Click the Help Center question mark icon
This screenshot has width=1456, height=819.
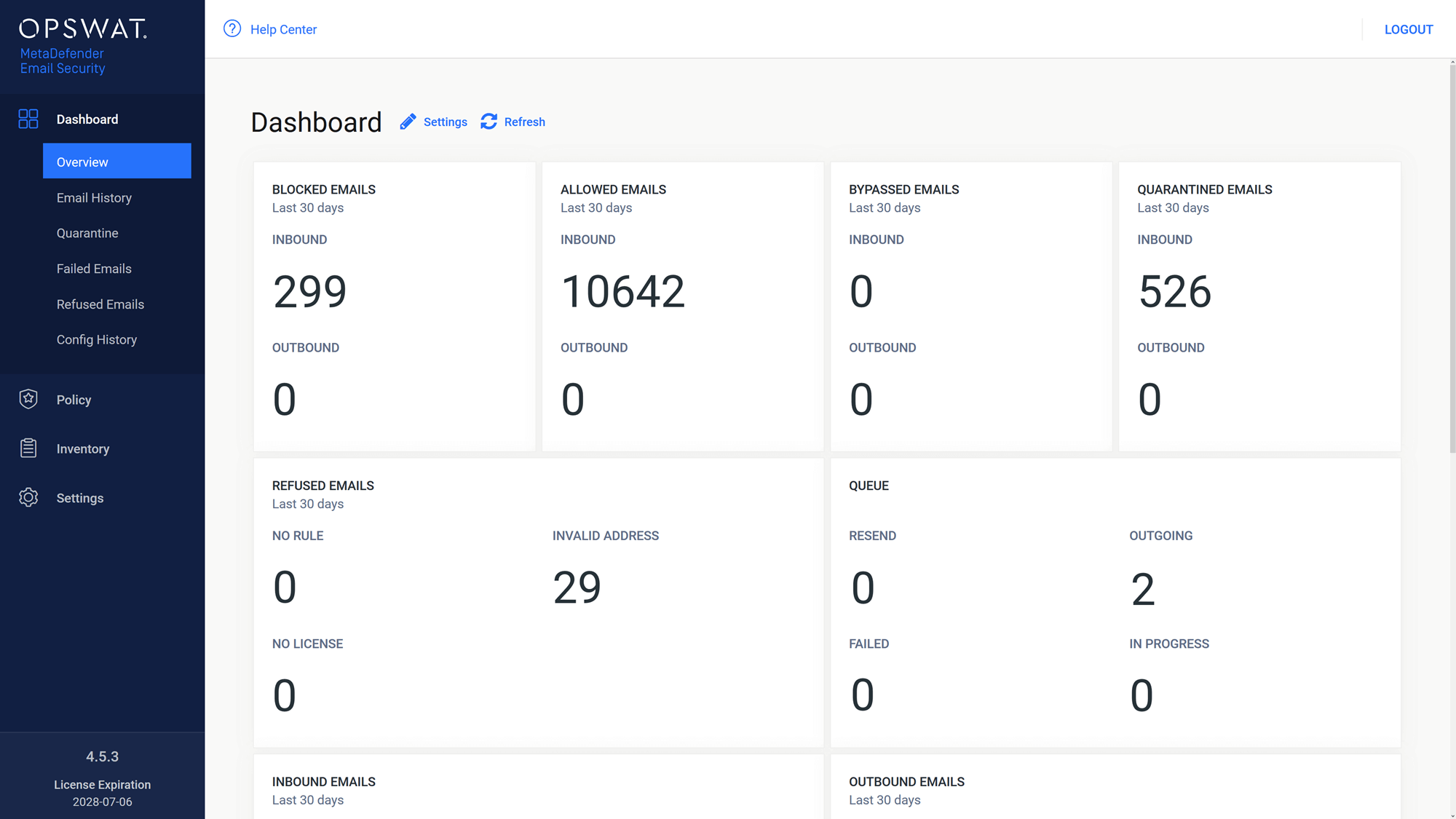coord(232,28)
